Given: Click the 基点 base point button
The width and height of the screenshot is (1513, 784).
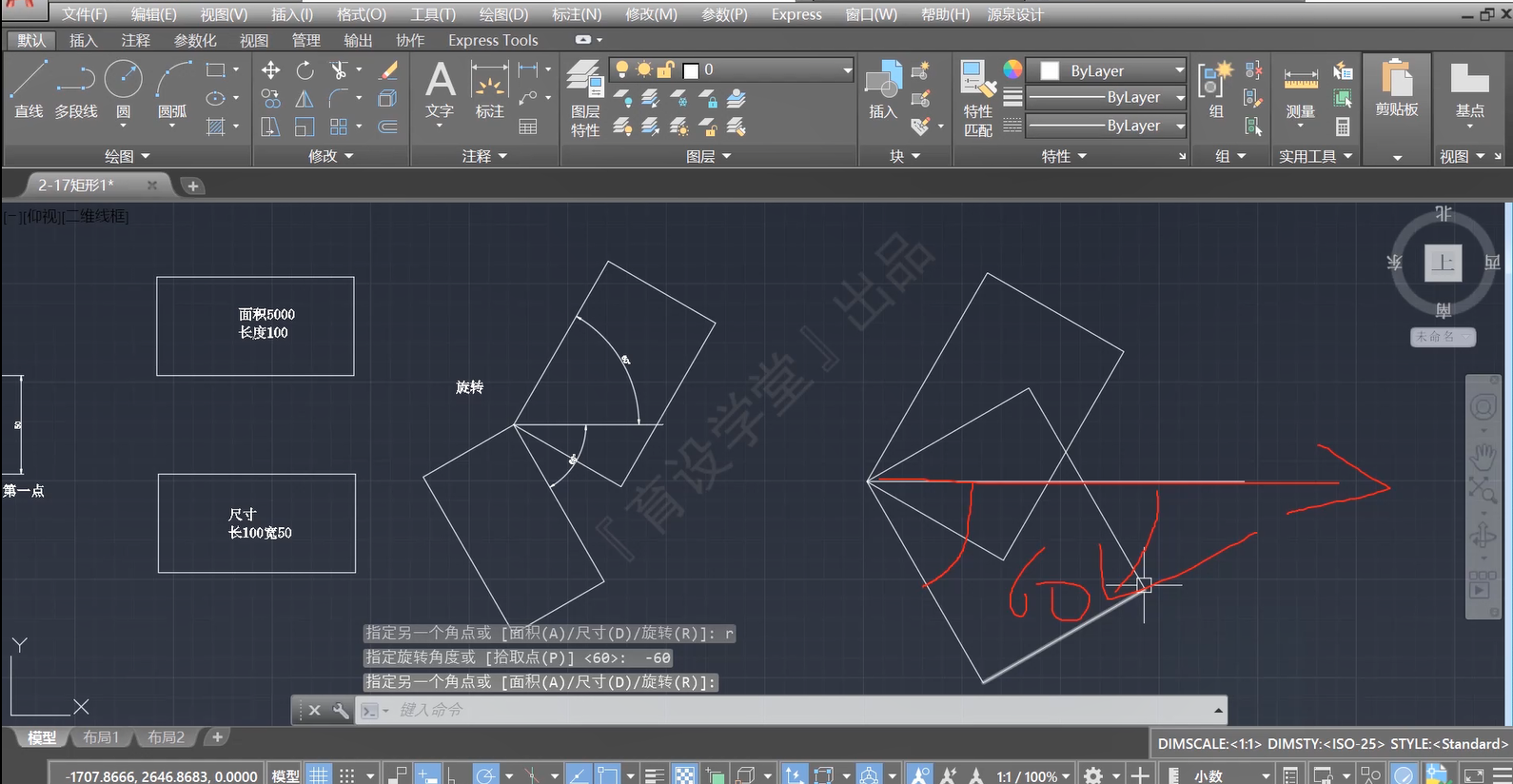Looking at the screenshot, I should coord(1469,91).
